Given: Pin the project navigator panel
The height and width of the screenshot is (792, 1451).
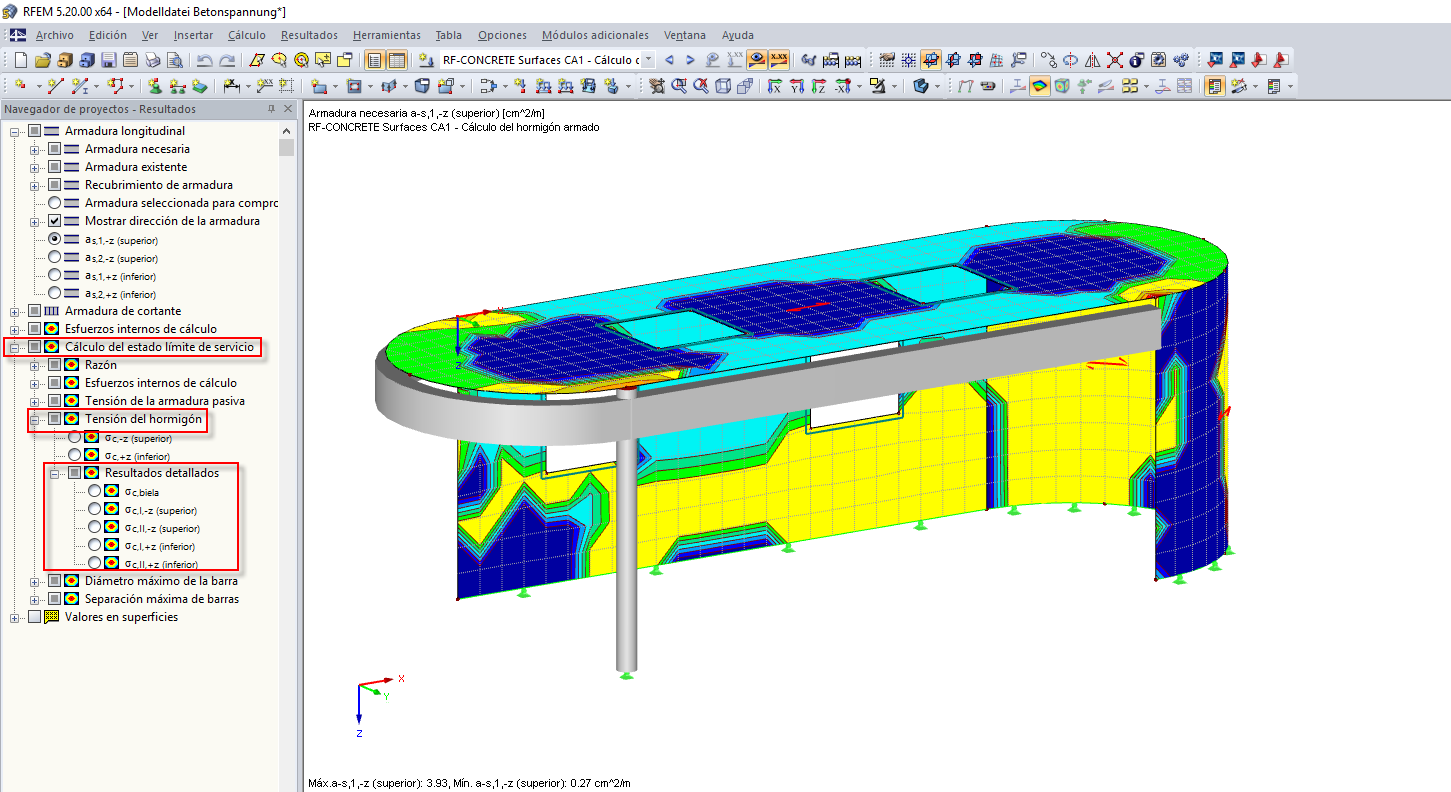Looking at the screenshot, I should coord(271,109).
